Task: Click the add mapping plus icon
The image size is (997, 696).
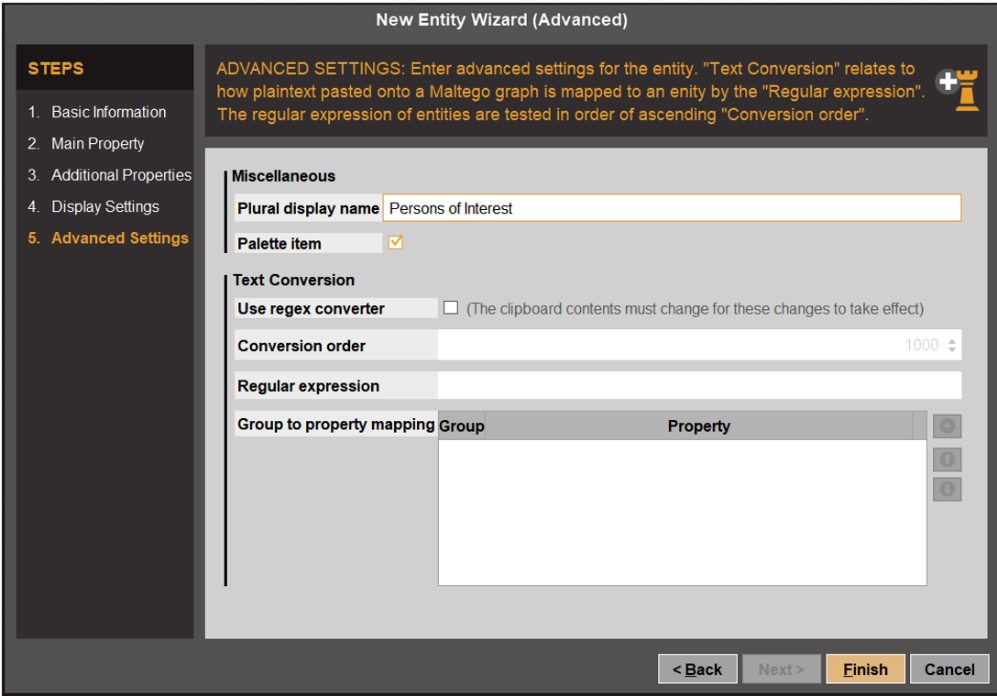Action: click(x=947, y=426)
